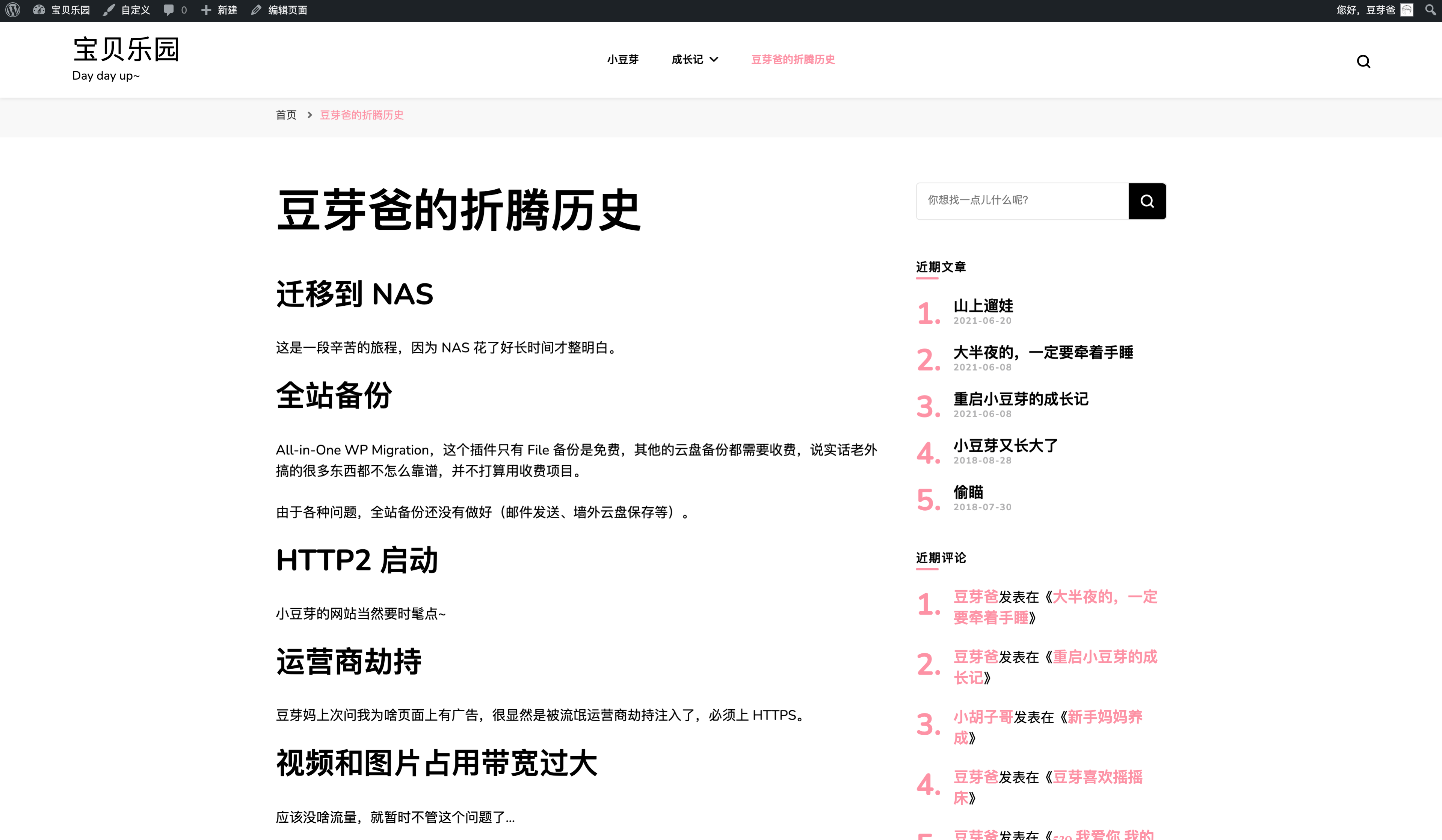
Task: Click the 宝贝乐园 site title logo
Action: tap(126, 49)
